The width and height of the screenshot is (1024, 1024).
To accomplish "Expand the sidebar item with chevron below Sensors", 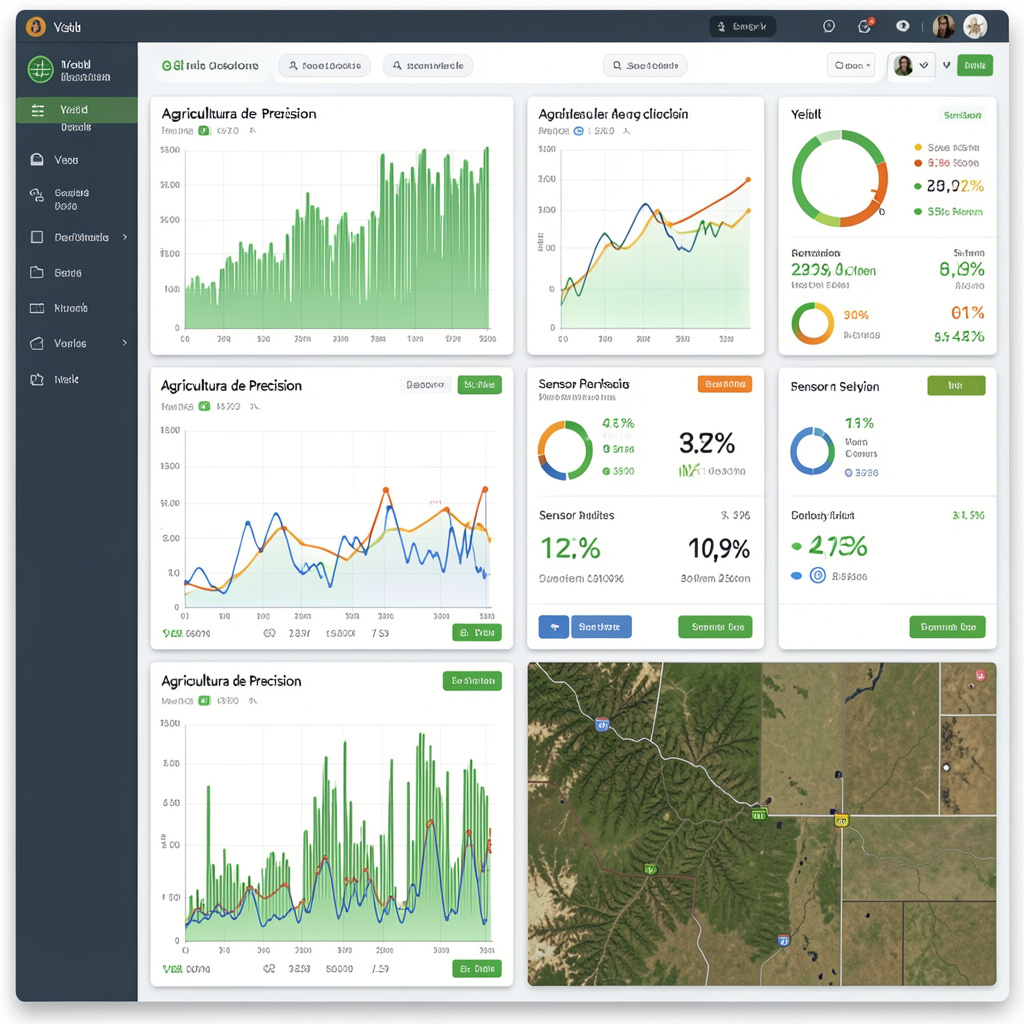I will pyautogui.click(x=125, y=237).
